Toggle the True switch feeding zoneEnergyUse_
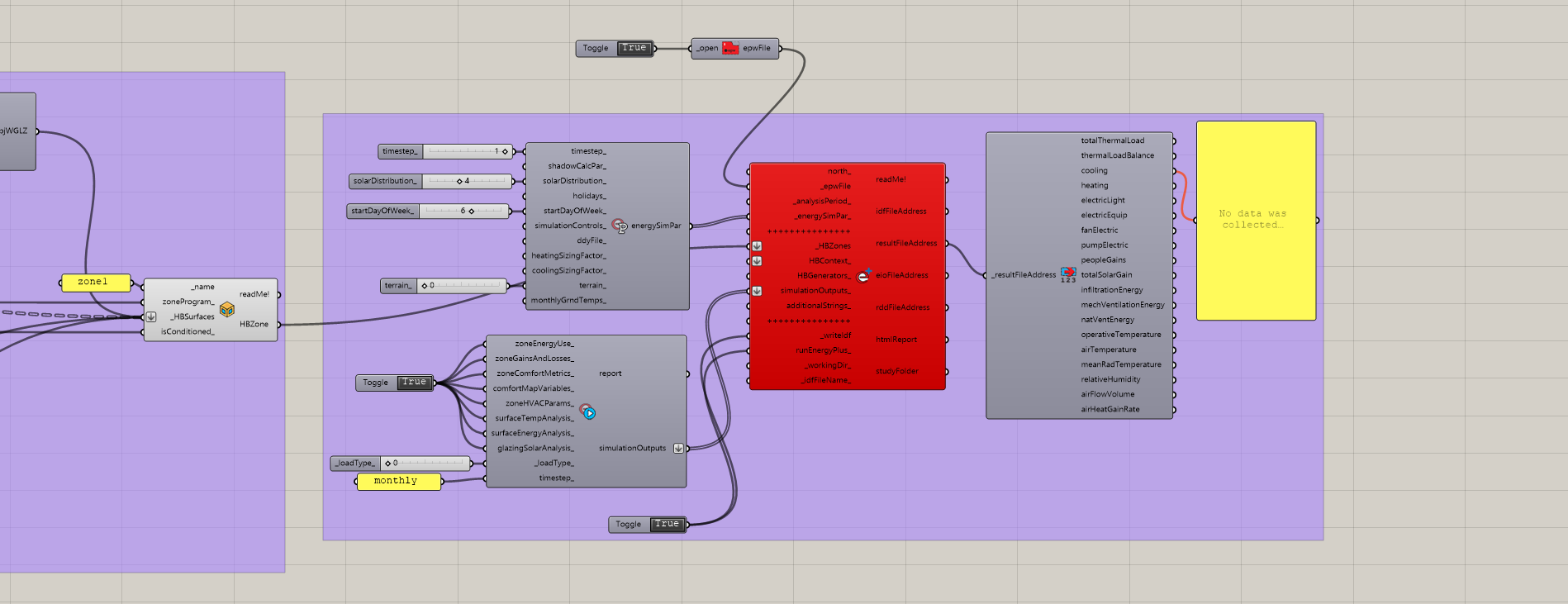 [414, 383]
